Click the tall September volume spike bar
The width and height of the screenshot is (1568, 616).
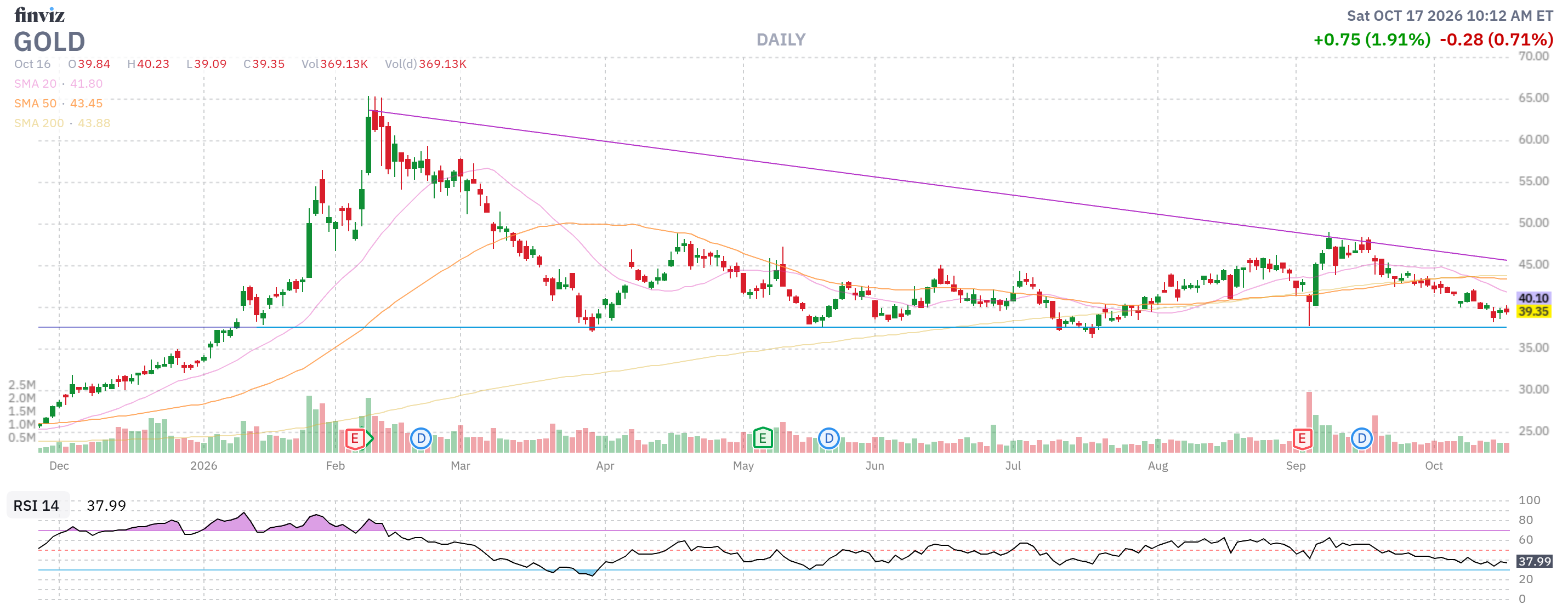(x=1309, y=422)
